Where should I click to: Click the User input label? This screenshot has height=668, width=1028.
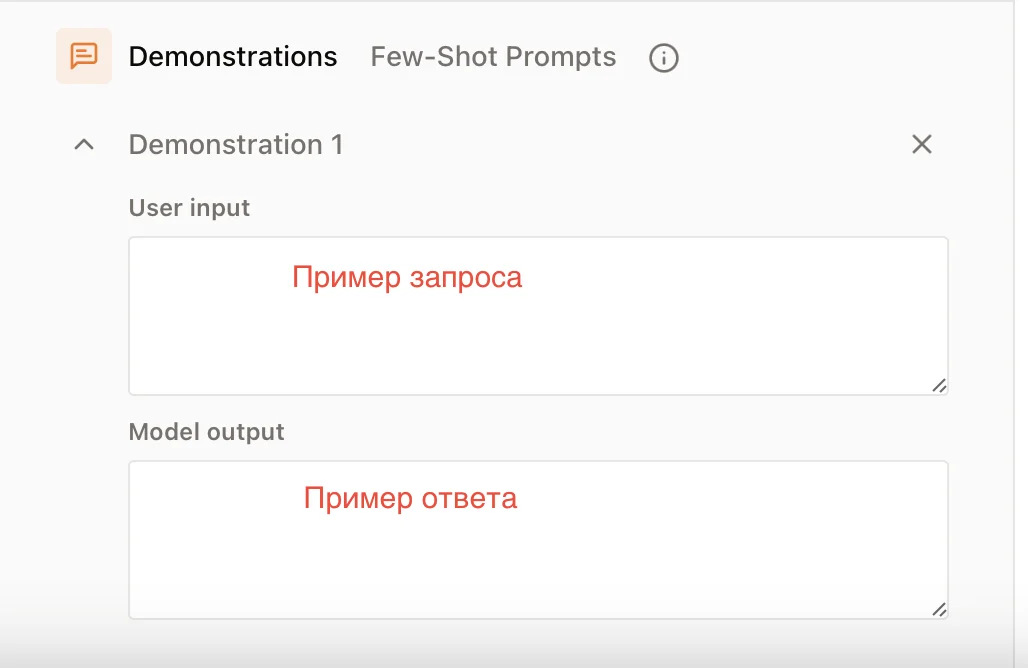tap(189, 207)
